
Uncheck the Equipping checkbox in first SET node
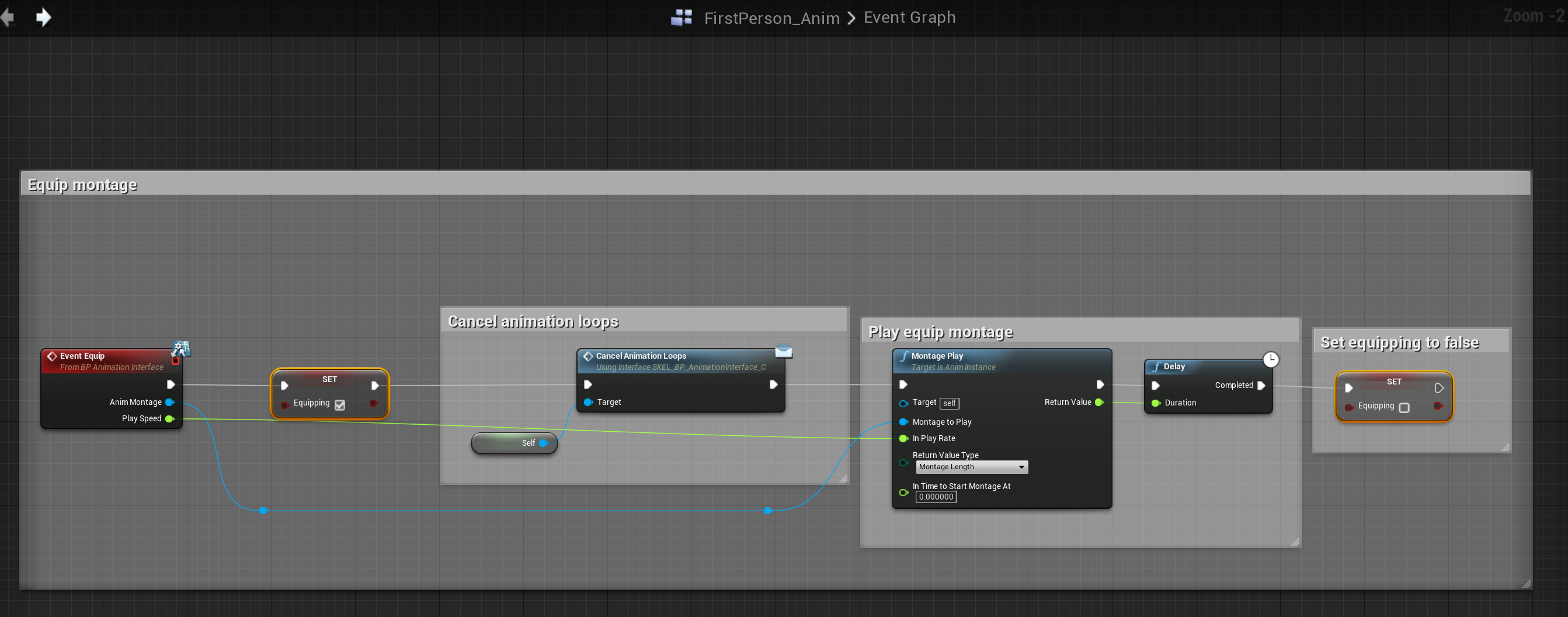point(340,404)
